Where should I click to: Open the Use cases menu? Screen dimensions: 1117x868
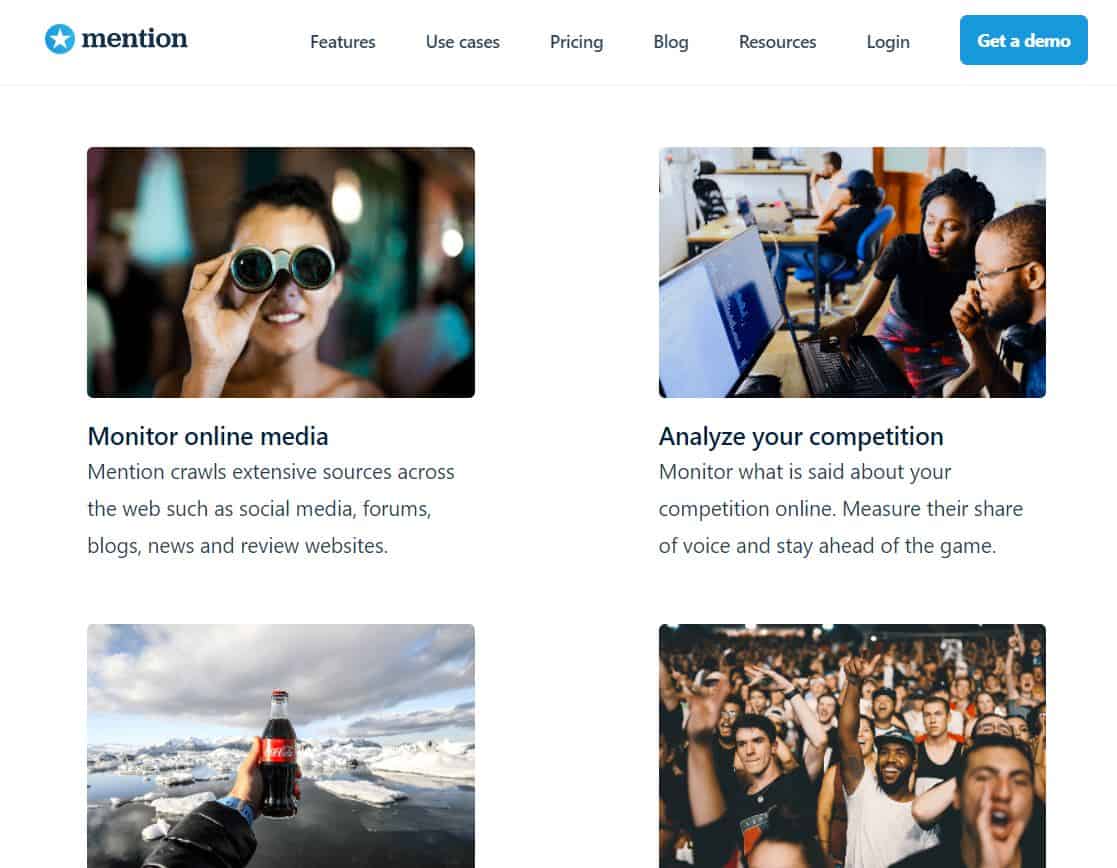(x=462, y=42)
